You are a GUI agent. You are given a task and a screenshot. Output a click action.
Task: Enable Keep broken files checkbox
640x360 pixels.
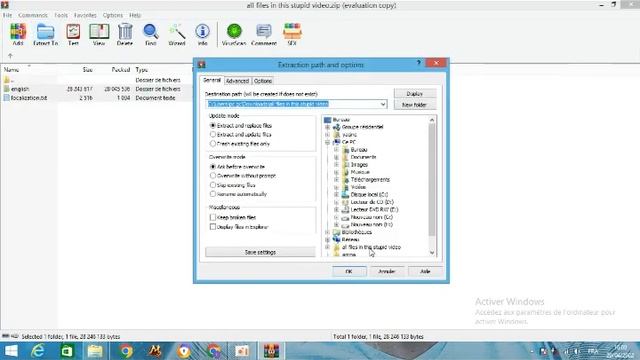pyautogui.click(x=213, y=218)
